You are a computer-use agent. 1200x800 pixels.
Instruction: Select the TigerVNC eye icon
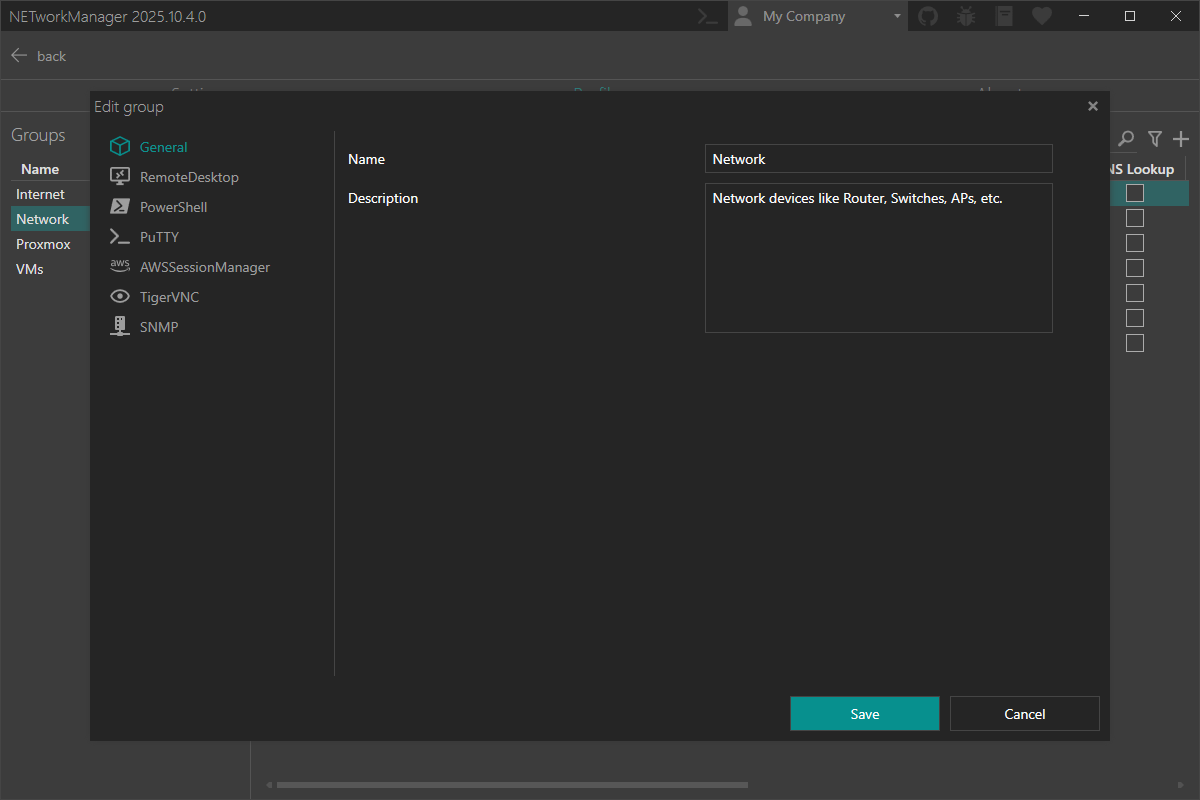[120, 296]
